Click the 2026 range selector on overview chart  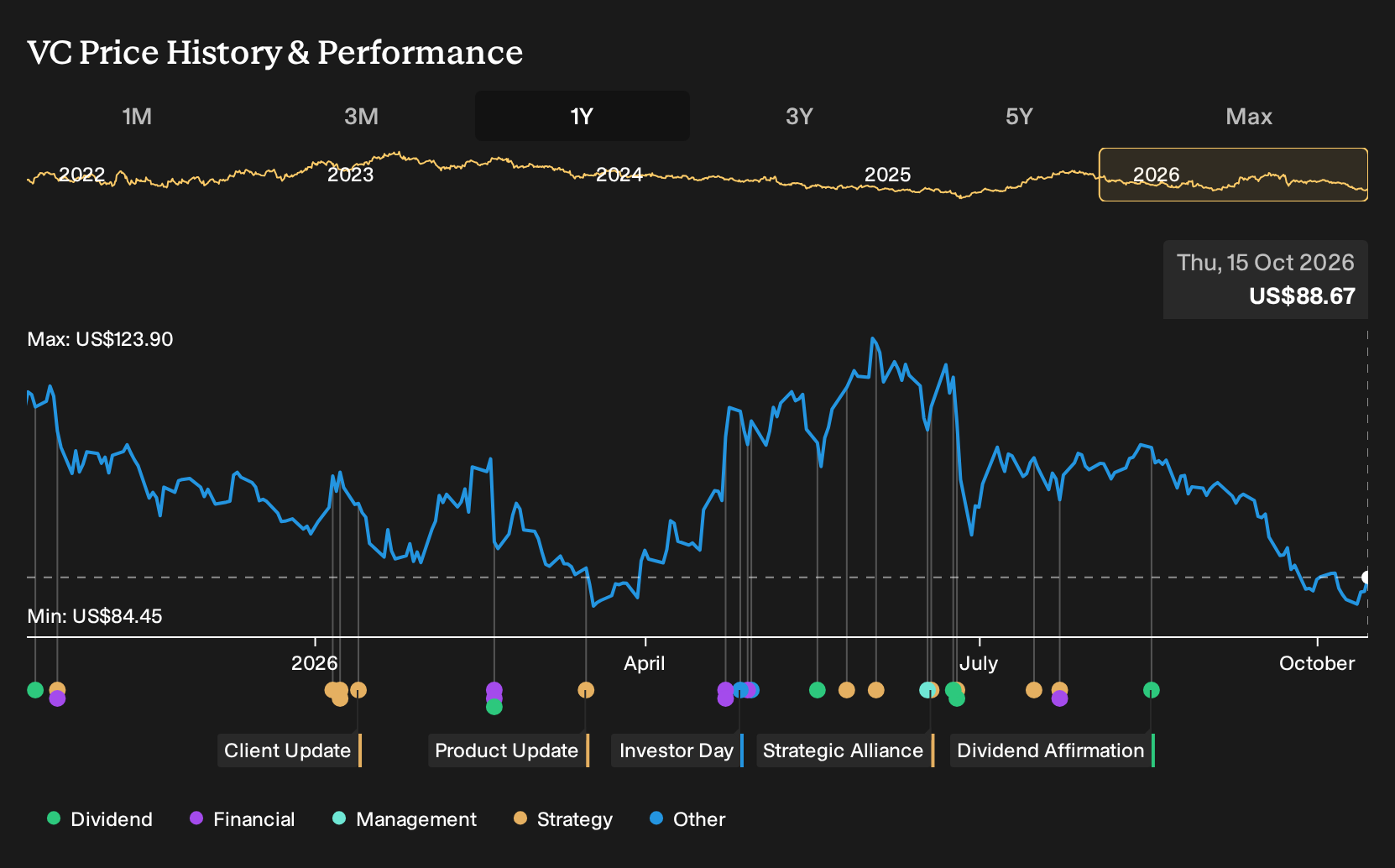1233,175
